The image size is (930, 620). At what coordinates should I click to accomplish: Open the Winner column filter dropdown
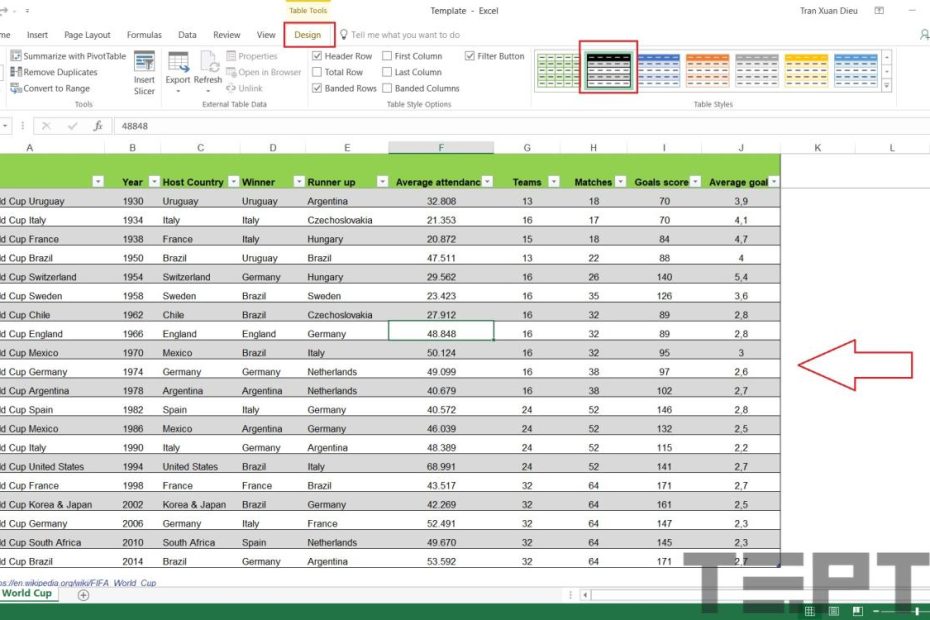coord(299,182)
